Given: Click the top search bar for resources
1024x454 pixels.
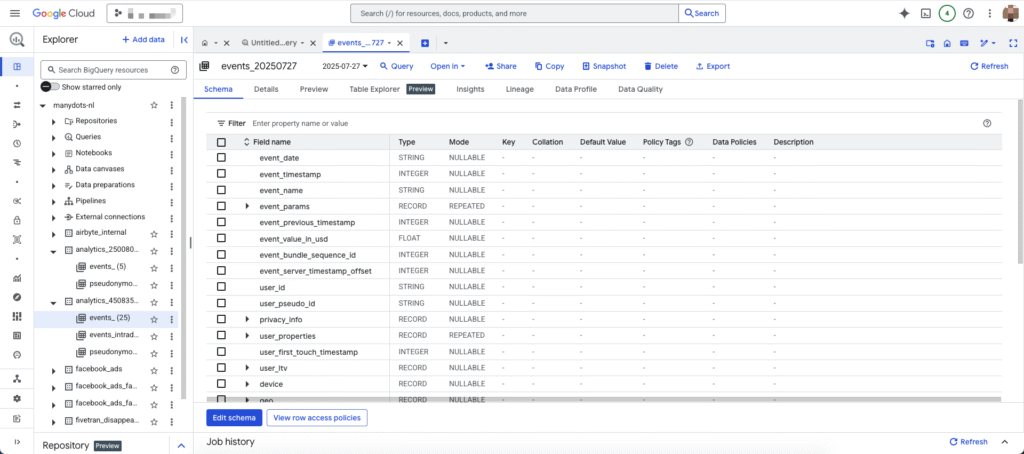Looking at the screenshot, I should tap(515, 13).
